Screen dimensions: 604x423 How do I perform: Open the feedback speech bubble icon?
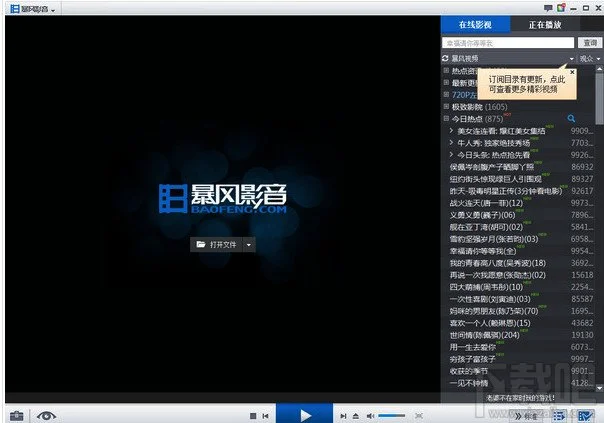pos(548,8)
